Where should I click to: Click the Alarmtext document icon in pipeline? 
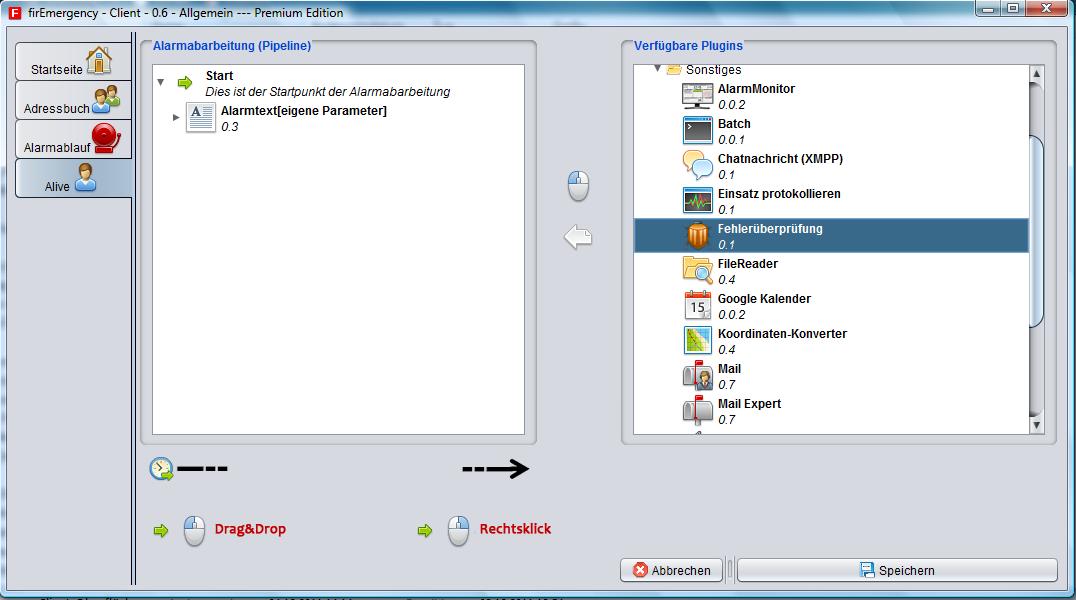click(201, 118)
